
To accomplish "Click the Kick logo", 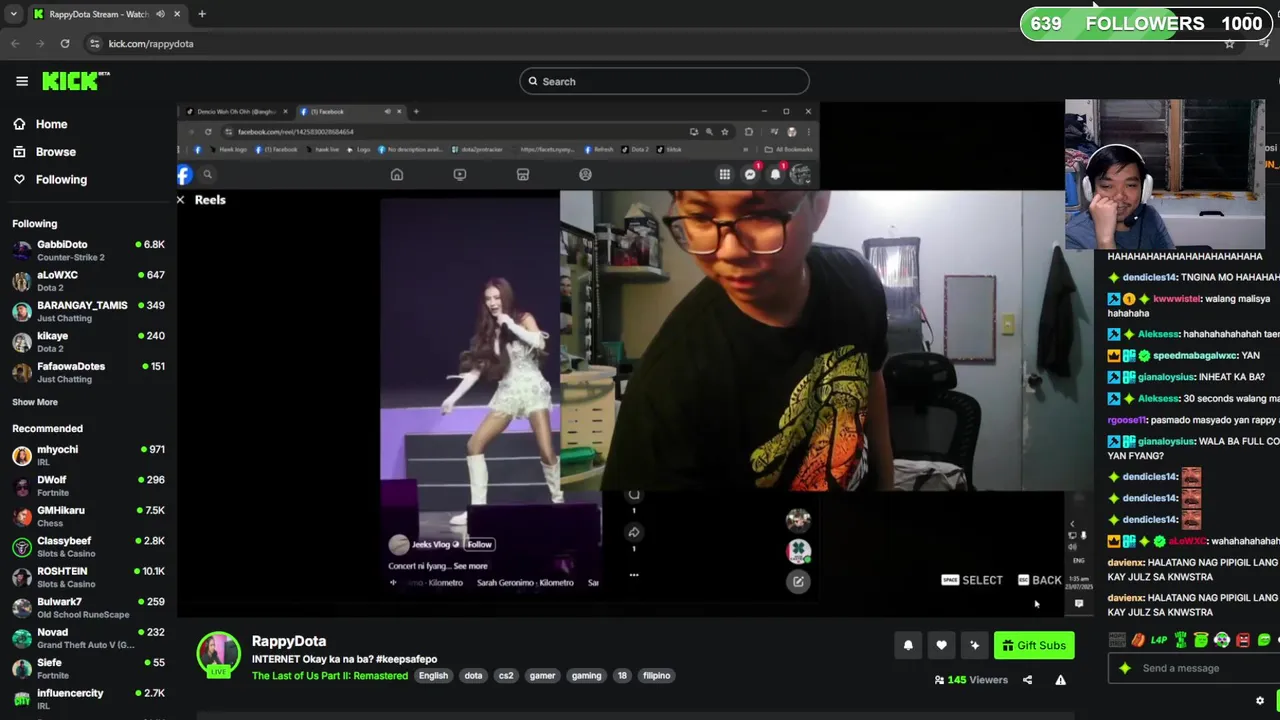I will pyautogui.click(x=74, y=81).
